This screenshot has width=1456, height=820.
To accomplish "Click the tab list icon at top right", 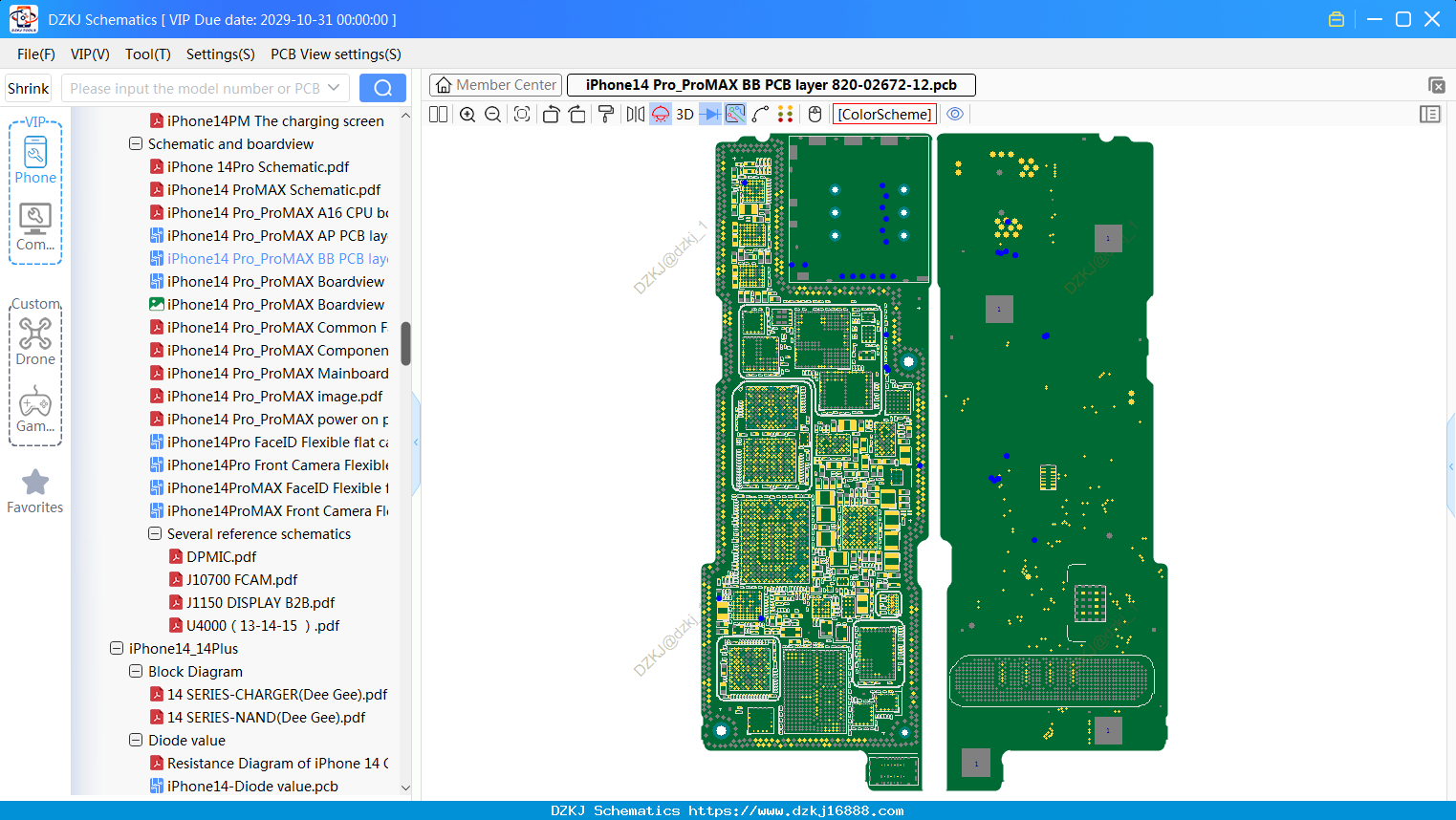I will [x=1436, y=85].
